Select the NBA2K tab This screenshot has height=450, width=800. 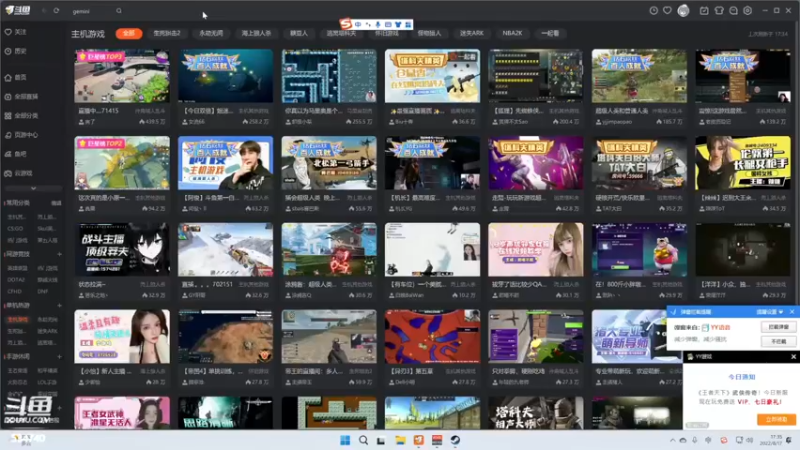pyautogui.click(x=512, y=34)
